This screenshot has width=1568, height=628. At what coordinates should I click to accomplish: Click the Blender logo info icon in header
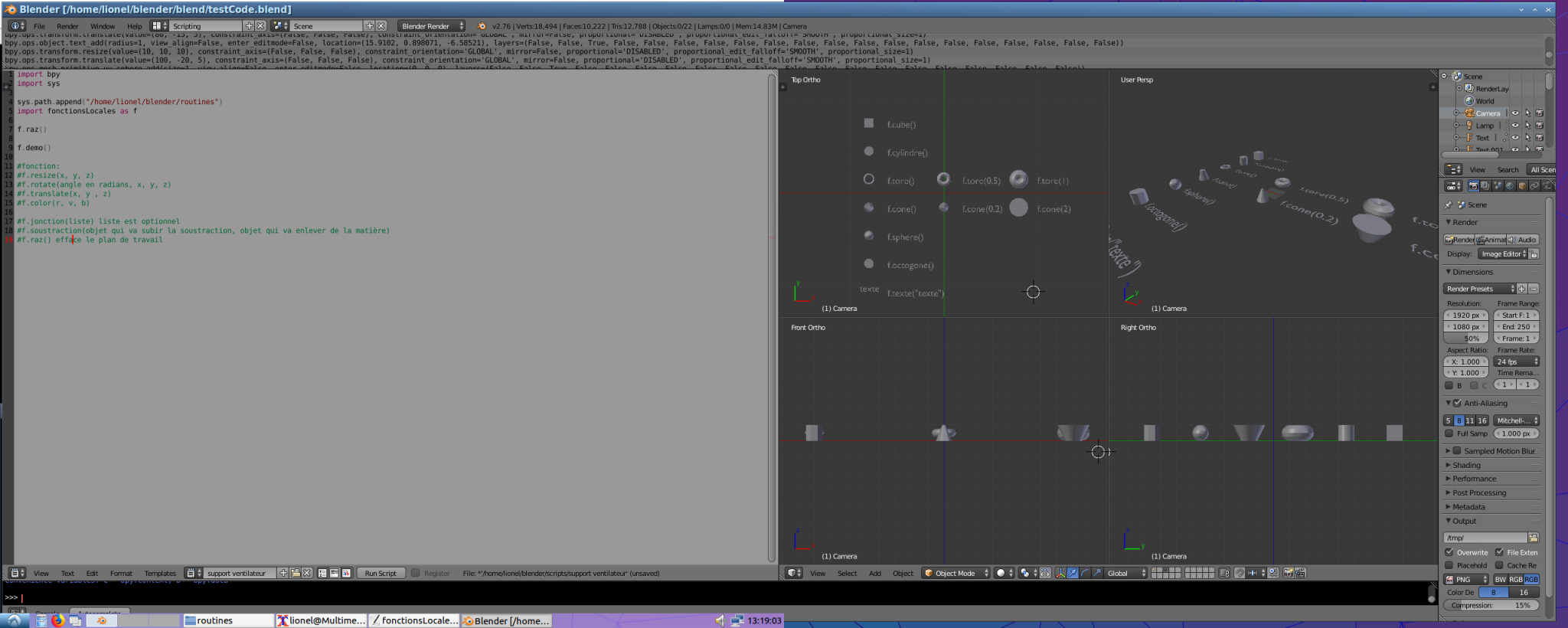click(482, 26)
